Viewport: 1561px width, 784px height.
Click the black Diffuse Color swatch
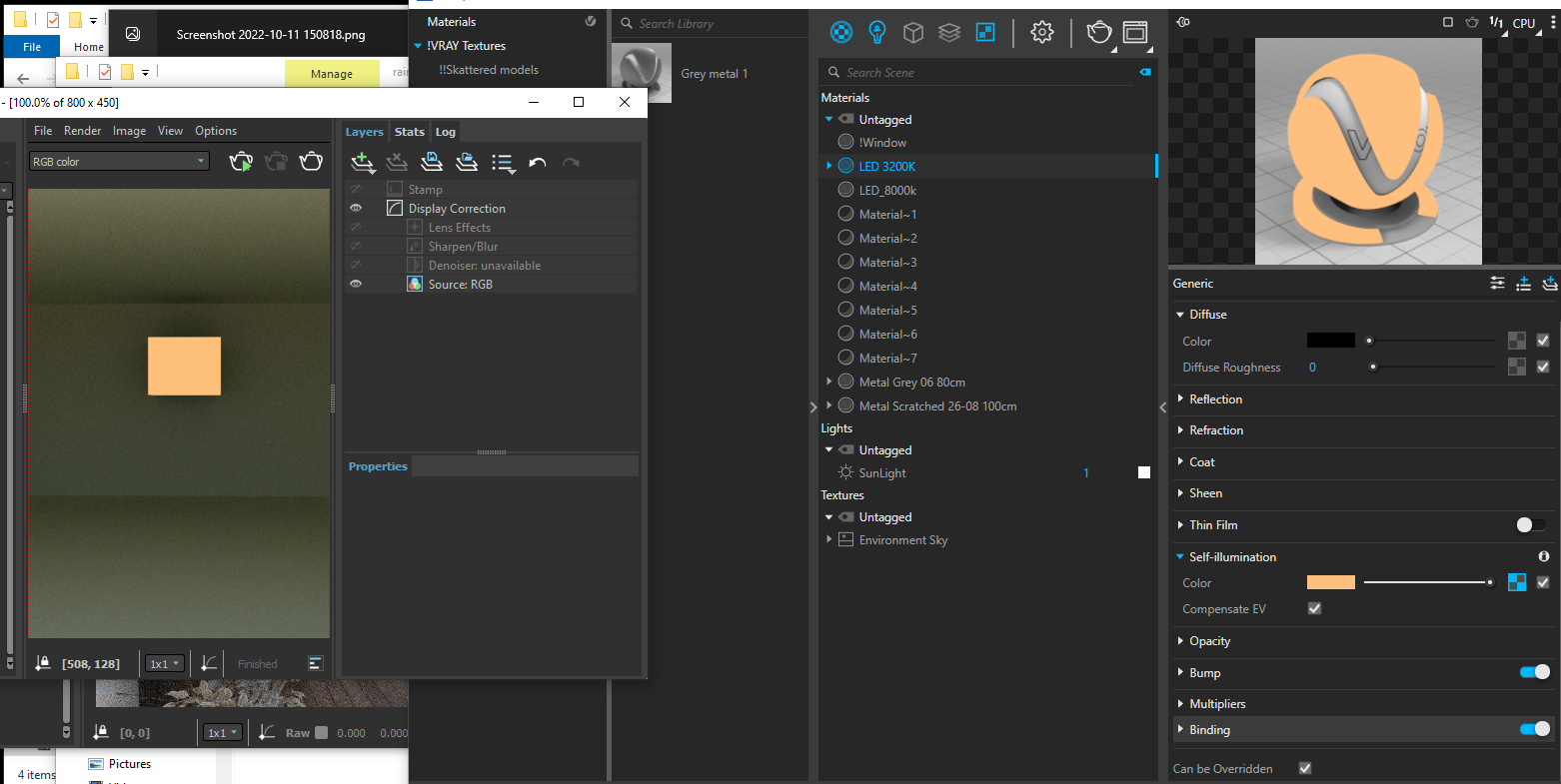click(1331, 341)
